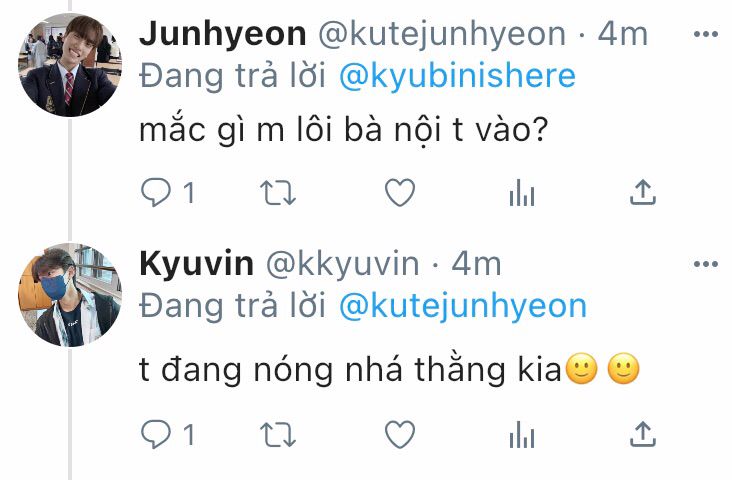Open the tweet text 't đang nóng nhá thằng kia'
The width and height of the screenshot is (732, 480).
(x=350, y=370)
